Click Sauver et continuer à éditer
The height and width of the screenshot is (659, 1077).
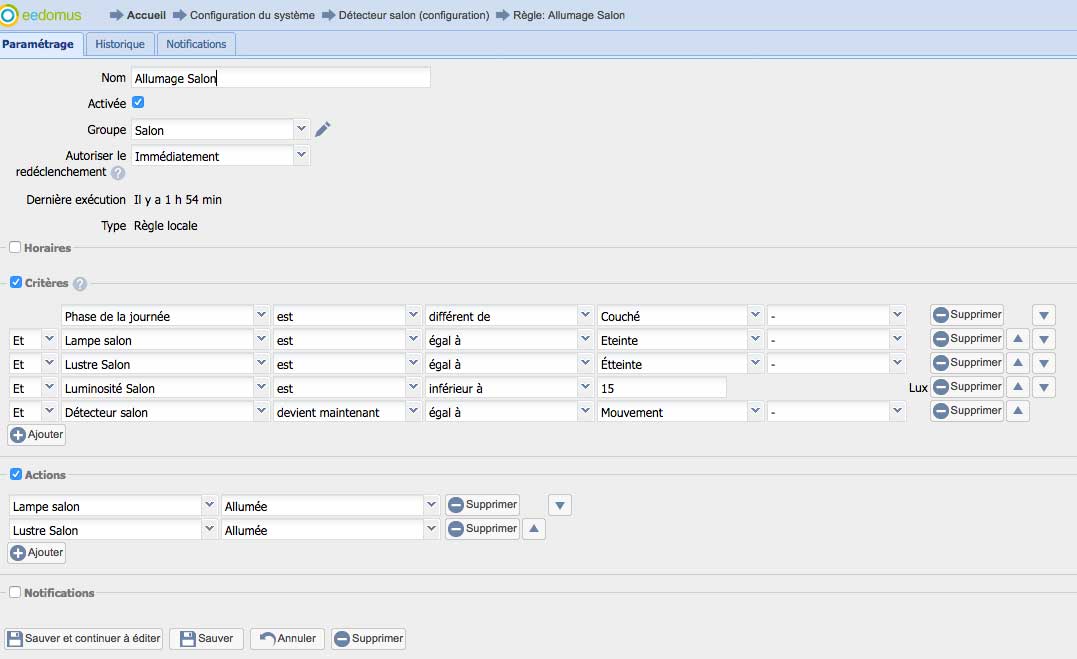[x=84, y=638]
